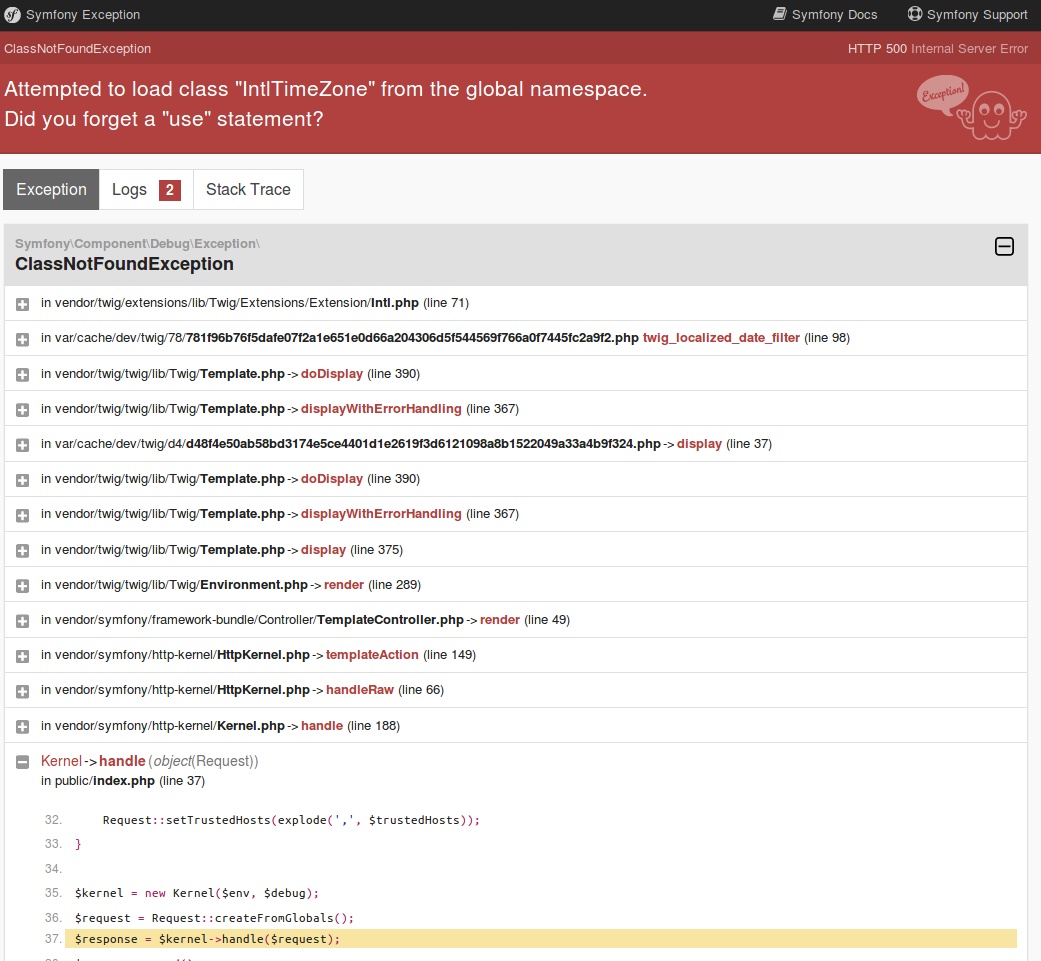Image resolution: width=1041 pixels, height=961 pixels.
Task: Click the Logs count badge showing 2
Action: tap(170, 190)
